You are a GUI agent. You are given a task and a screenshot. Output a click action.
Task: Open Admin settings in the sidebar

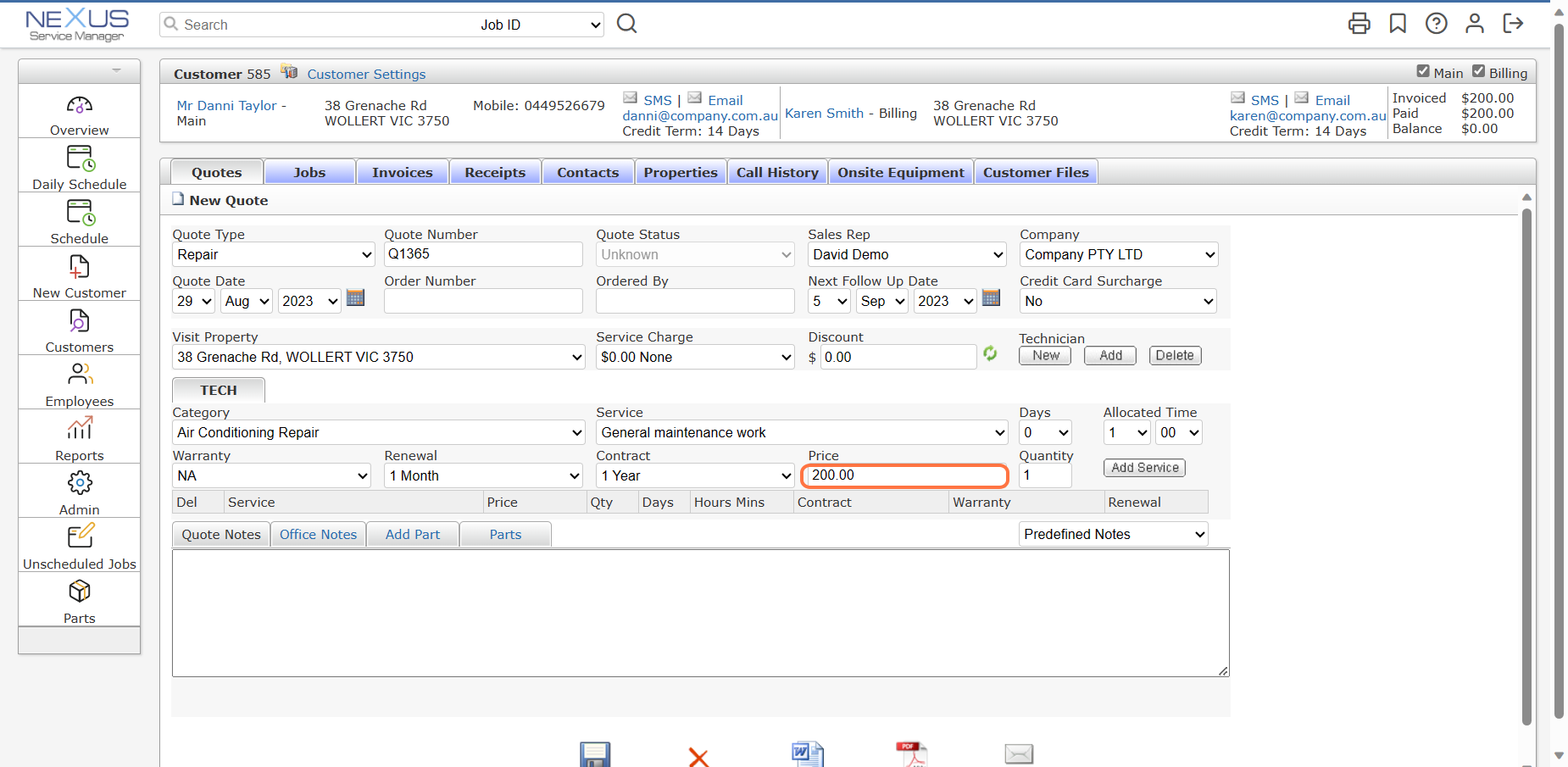coord(80,494)
